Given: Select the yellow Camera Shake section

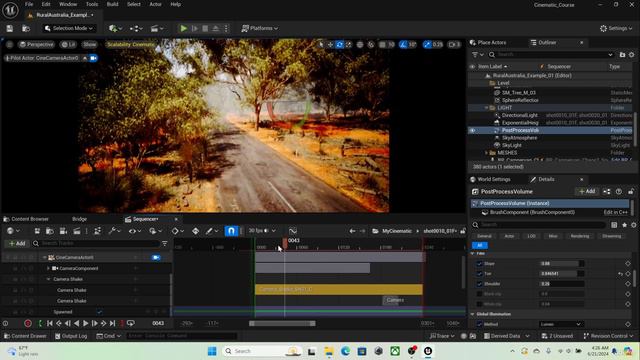Looking at the screenshot, I should [x=339, y=289].
